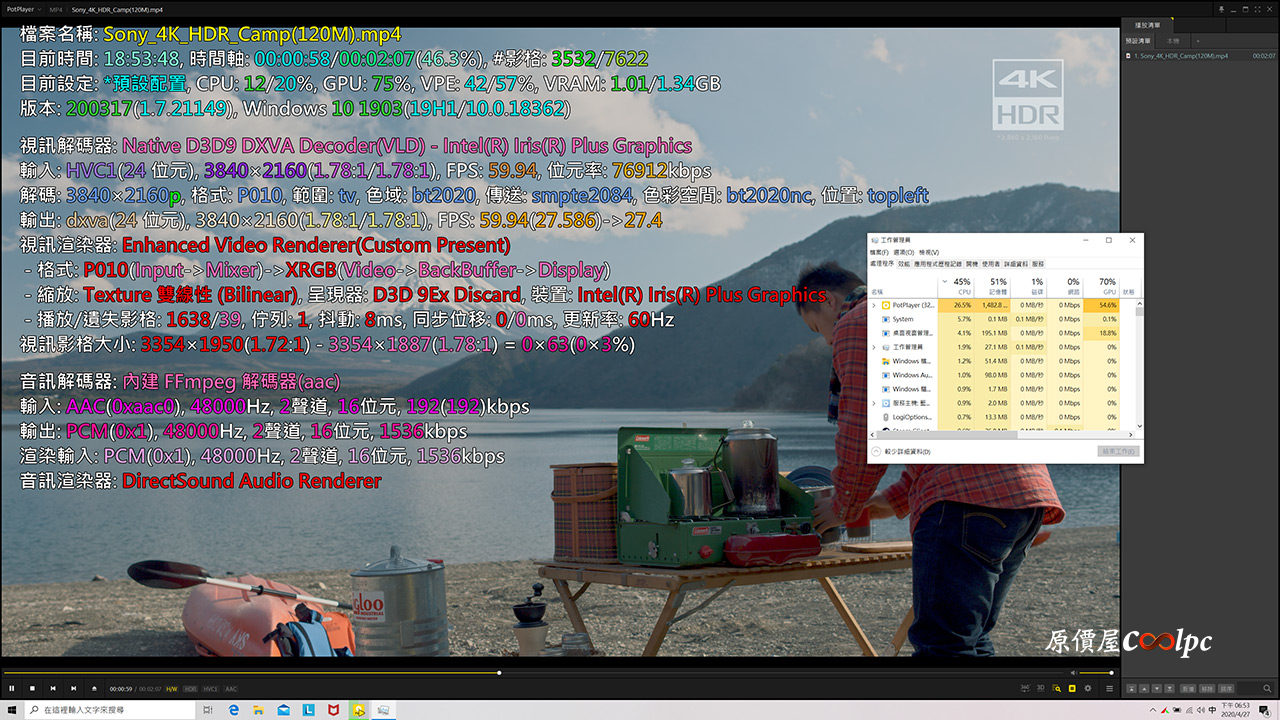Switch to 效能 tab in Task Manager
Image resolution: width=1280 pixels, height=720 pixels.
tap(904, 264)
